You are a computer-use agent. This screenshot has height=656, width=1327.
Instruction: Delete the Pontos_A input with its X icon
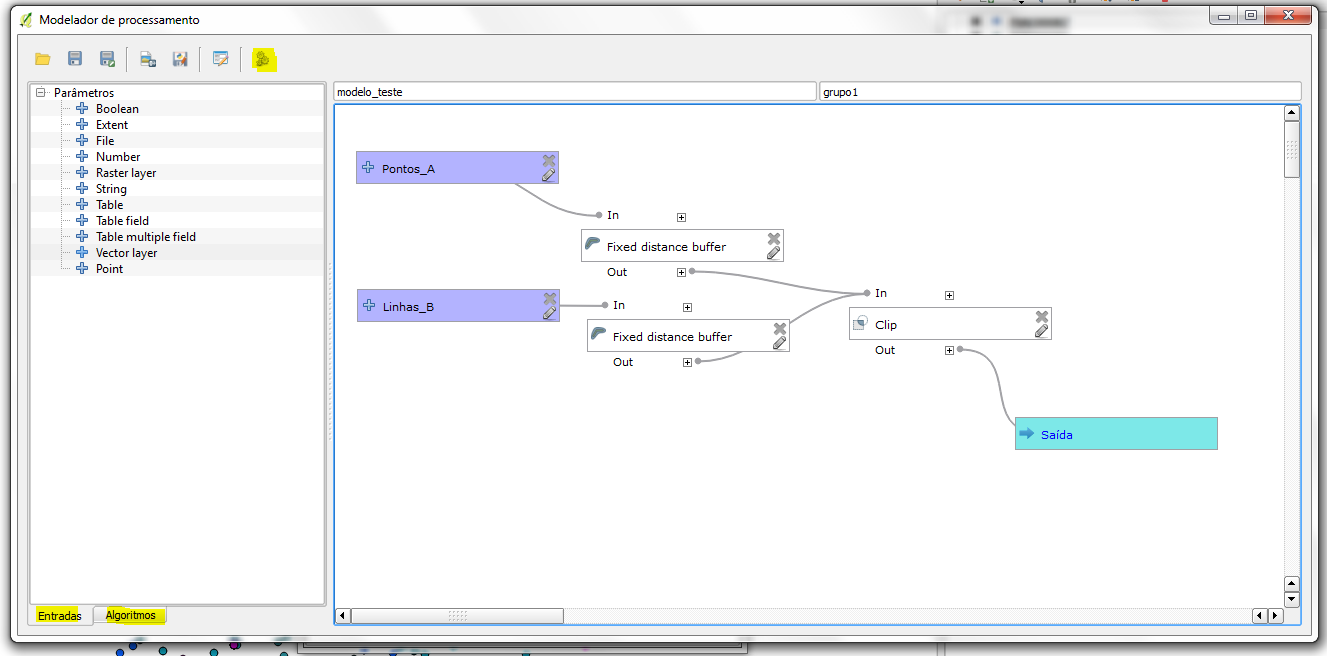pos(549,160)
